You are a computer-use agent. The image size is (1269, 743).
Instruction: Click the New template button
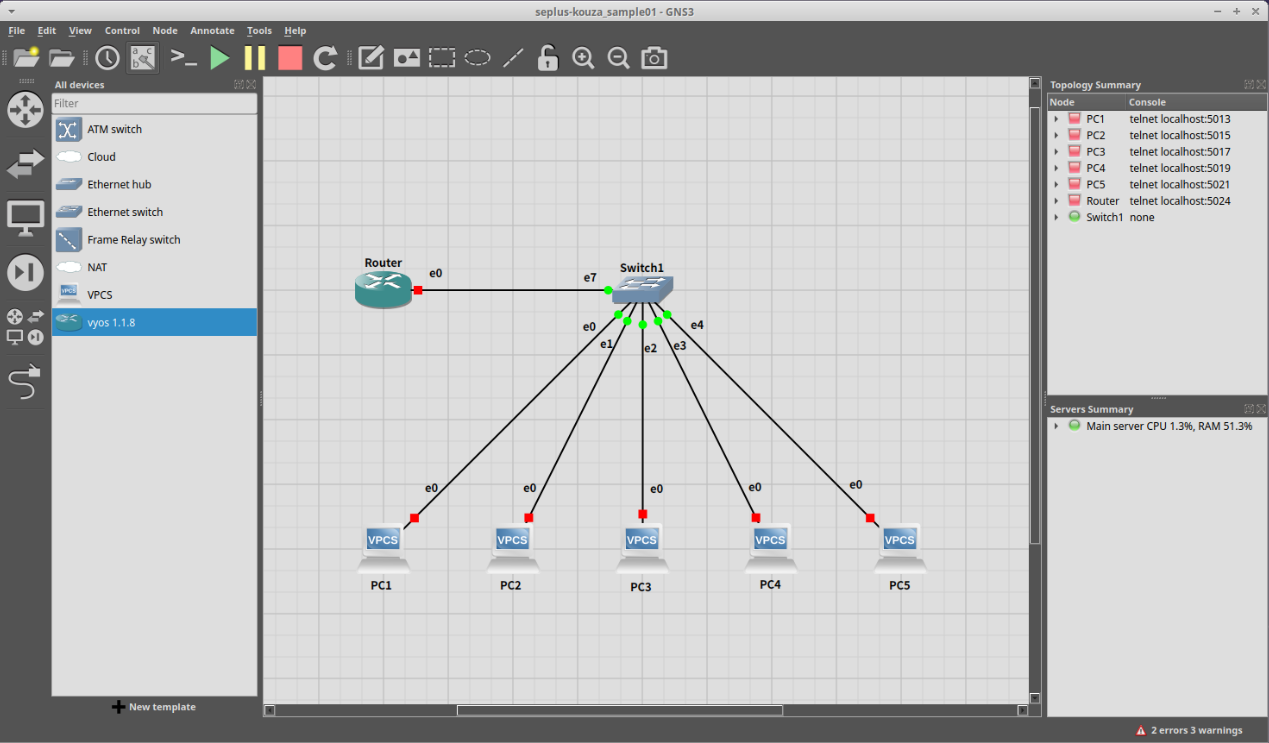[x=154, y=707]
